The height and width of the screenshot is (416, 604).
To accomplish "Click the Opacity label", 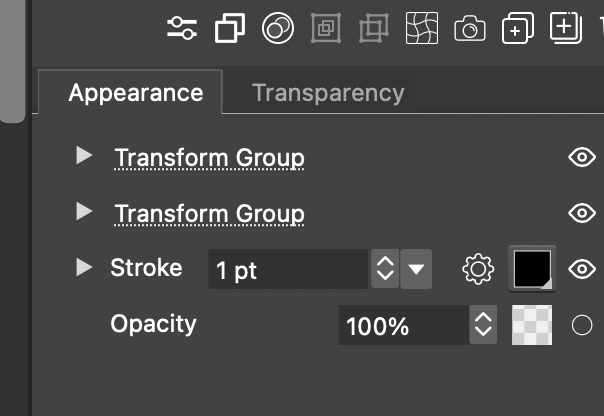I will [153, 324].
